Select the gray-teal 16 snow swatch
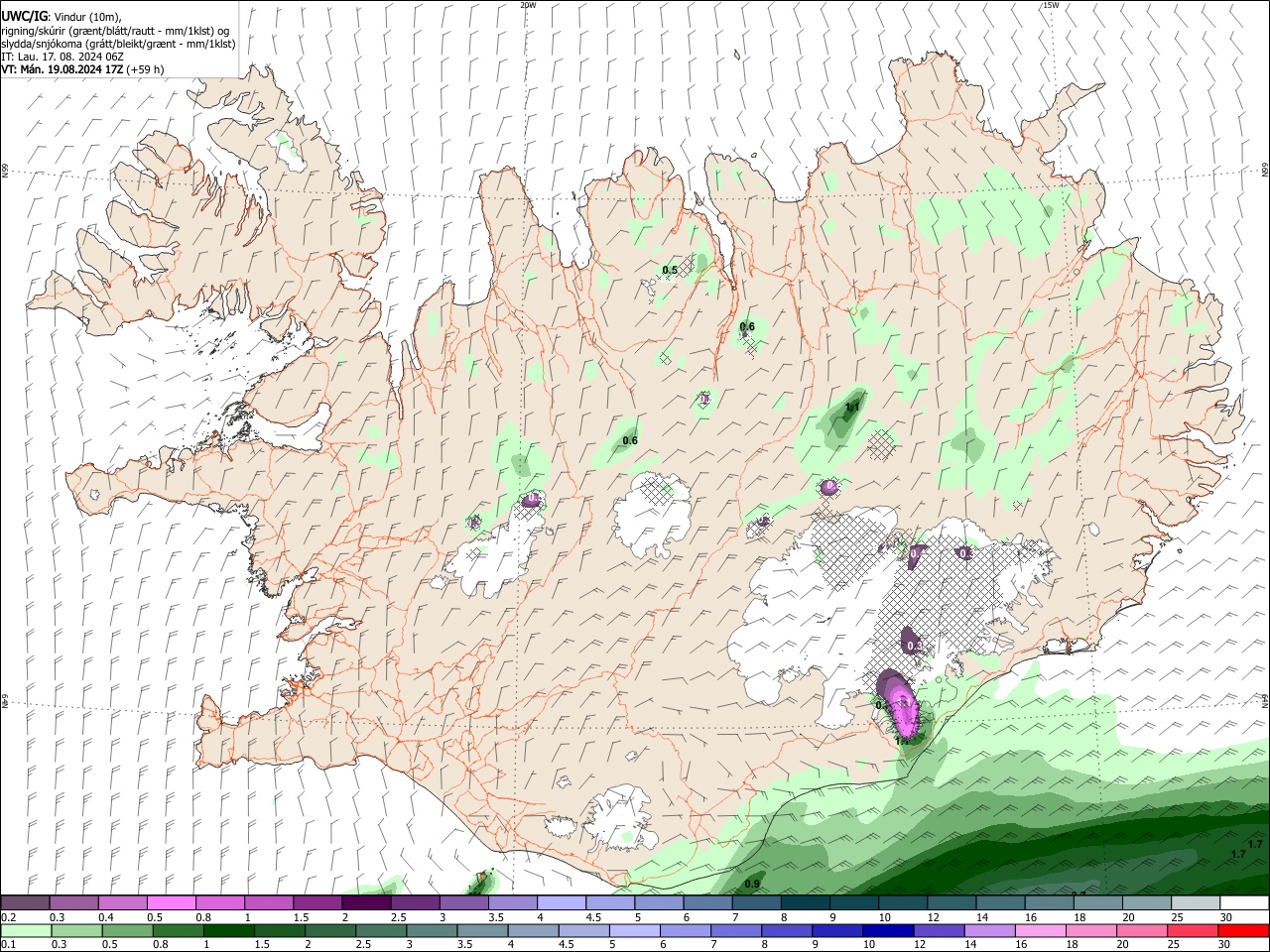The width and height of the screenshot is (1270, 952). point(1049,902)
